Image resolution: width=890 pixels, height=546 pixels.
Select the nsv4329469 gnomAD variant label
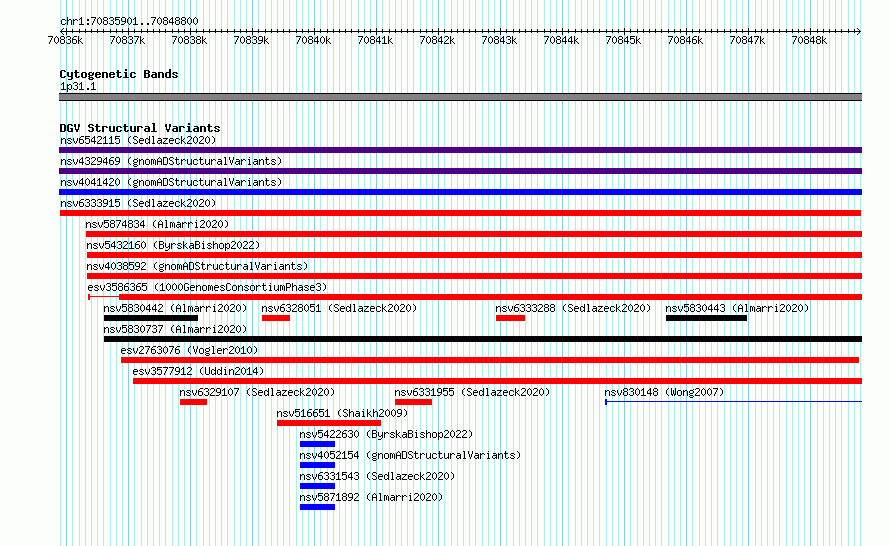pos(171,161)
